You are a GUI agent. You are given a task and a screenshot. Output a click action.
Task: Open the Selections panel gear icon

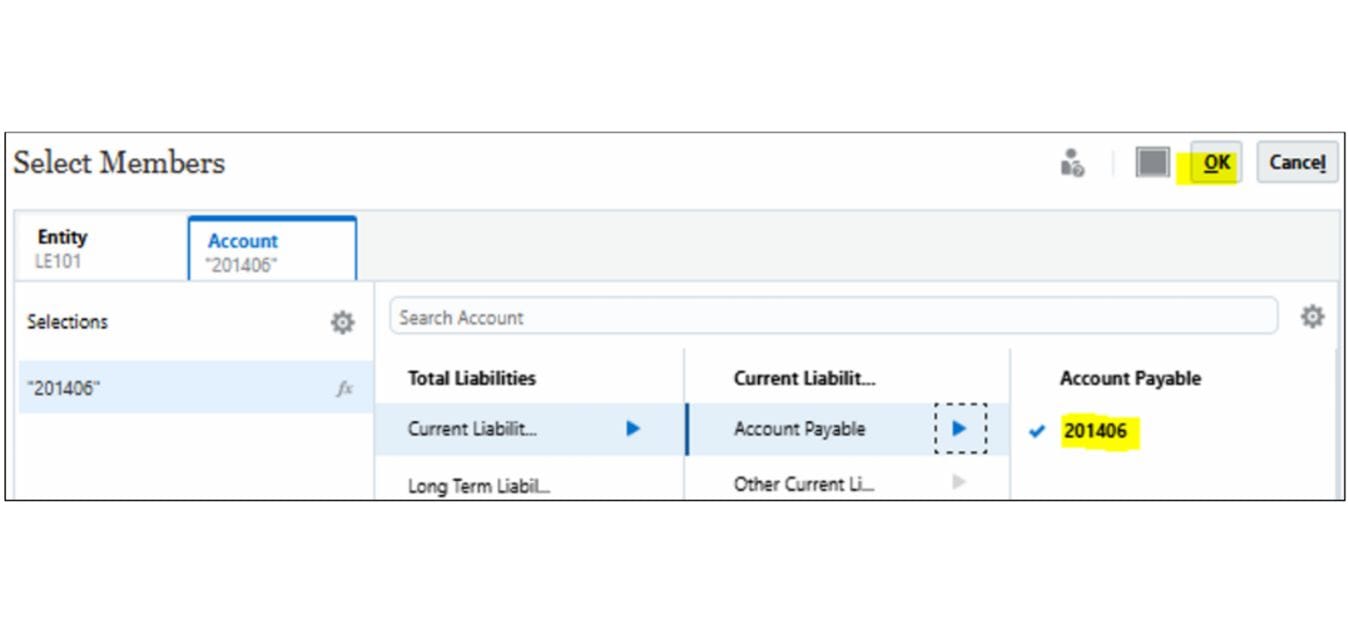coord(342,322)
